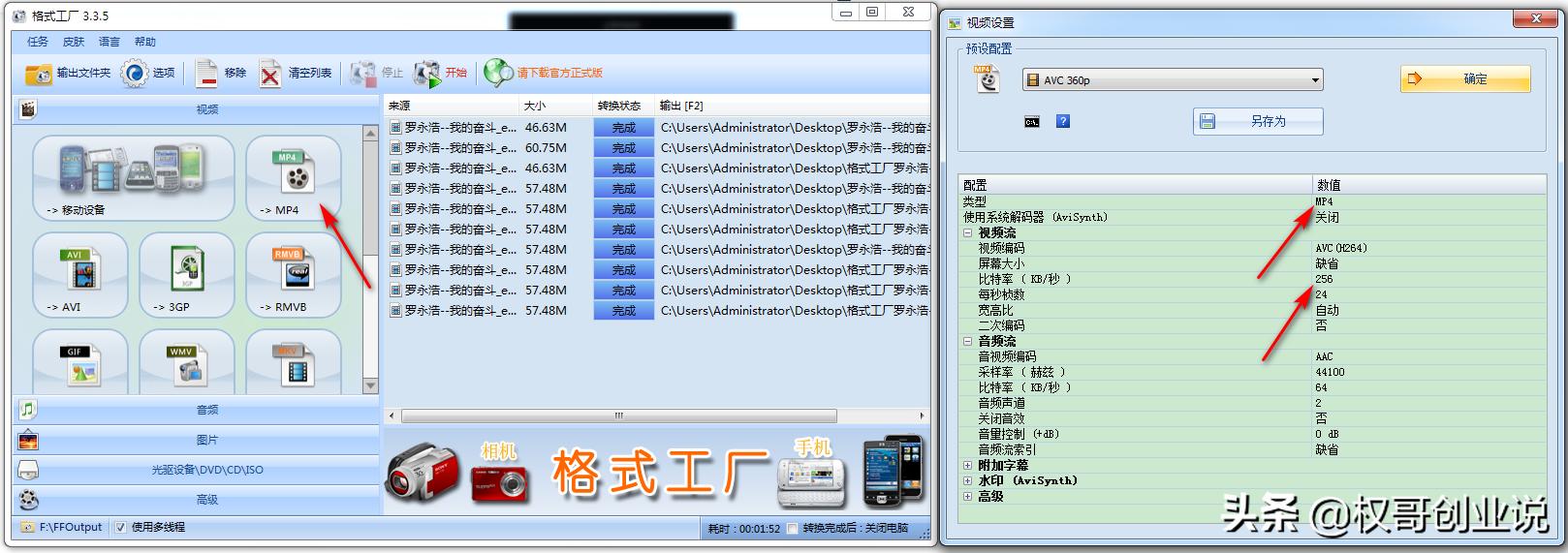Confirm with the 确定 button
1568x553 pixels.
(x=1465, y=79)
